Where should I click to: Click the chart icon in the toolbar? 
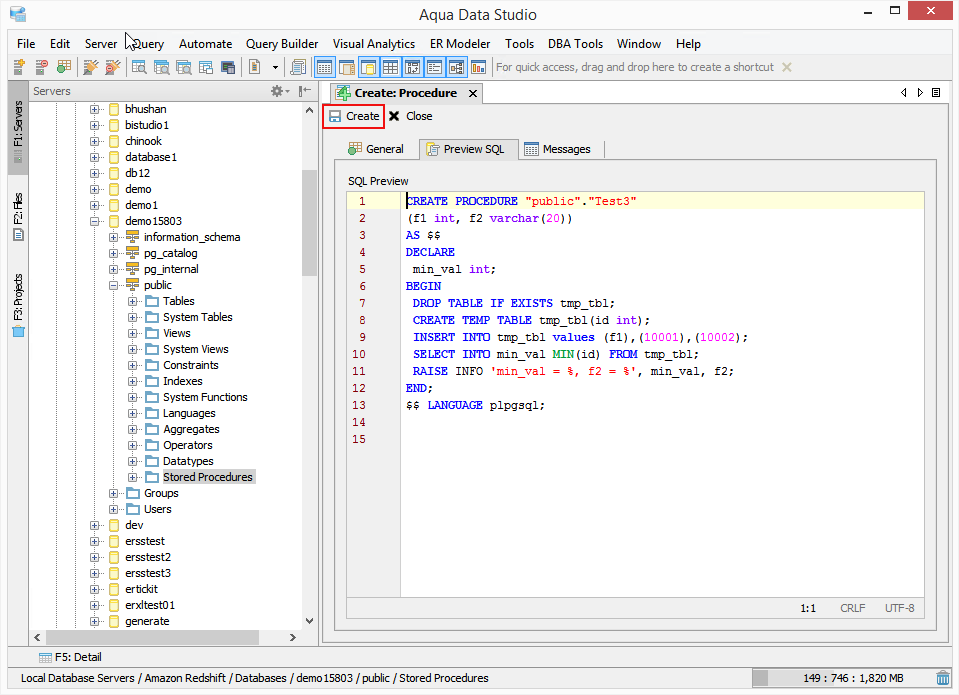point(478,67)
